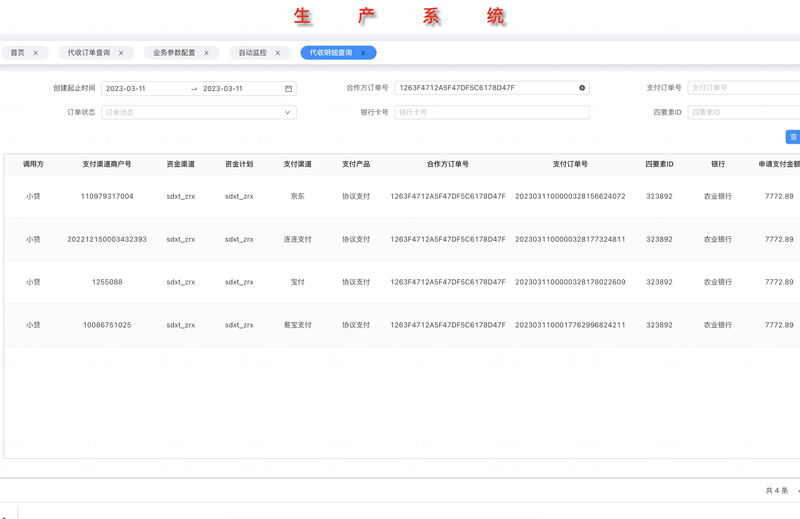Close the 代收订单查询 tab
Image resolution: width=800 pixels, height=519 pixels.
click(x=121, y=53)
